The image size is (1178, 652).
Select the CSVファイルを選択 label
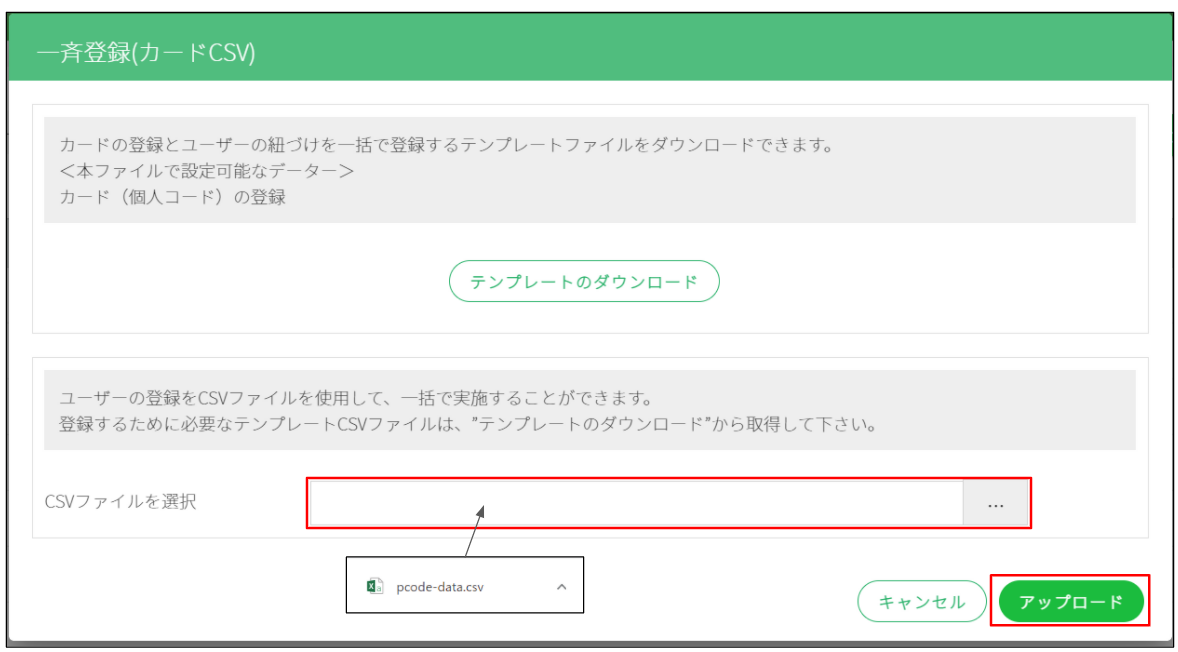pyautogui.click(x=120, y=502)
